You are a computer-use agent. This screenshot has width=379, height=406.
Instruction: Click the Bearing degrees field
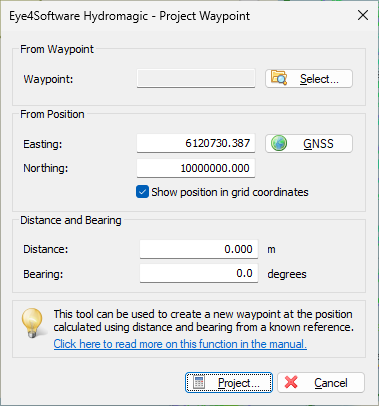tap(199, 274)
